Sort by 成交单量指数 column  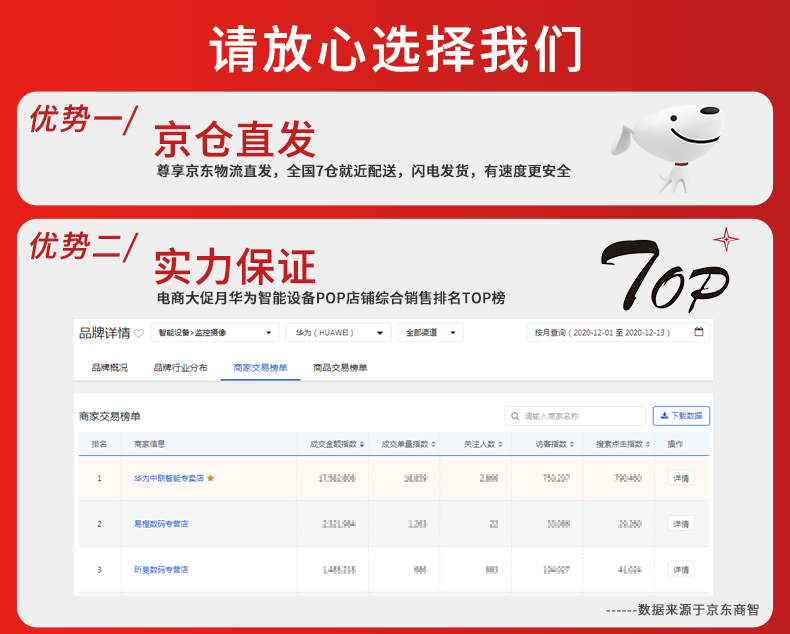[x=409, y=444]
